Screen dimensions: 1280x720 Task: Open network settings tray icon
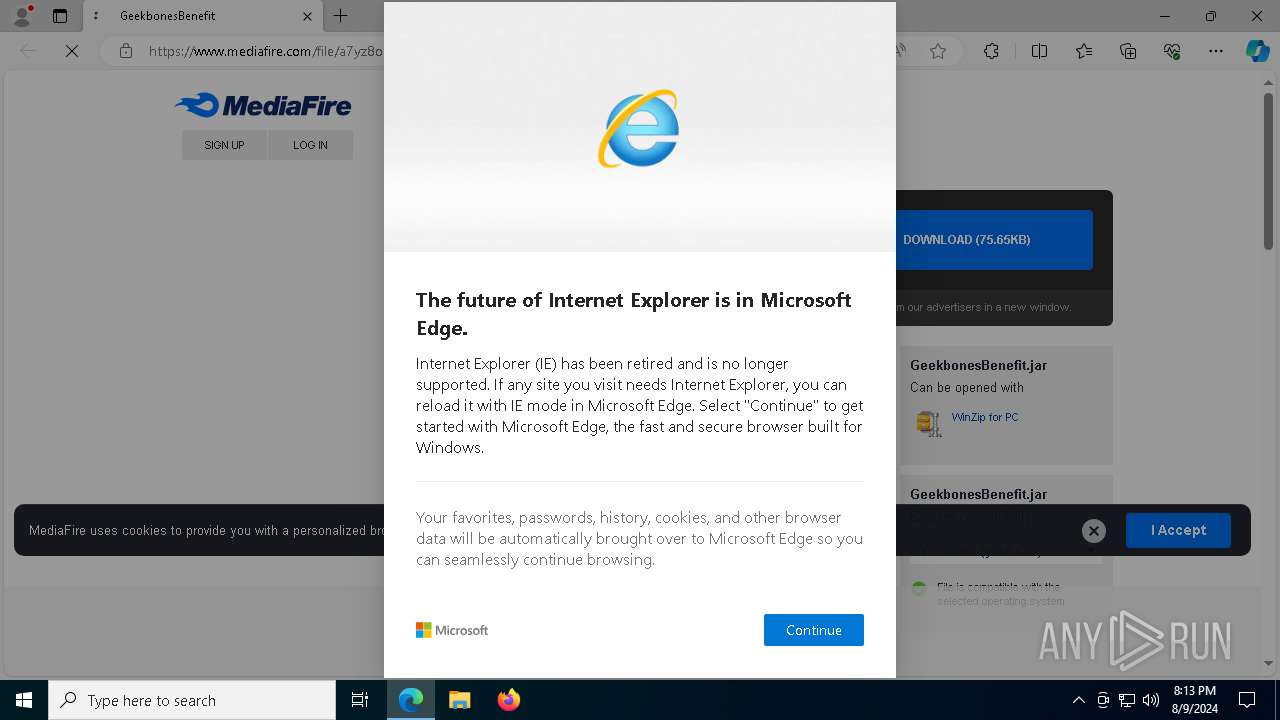1127,700
